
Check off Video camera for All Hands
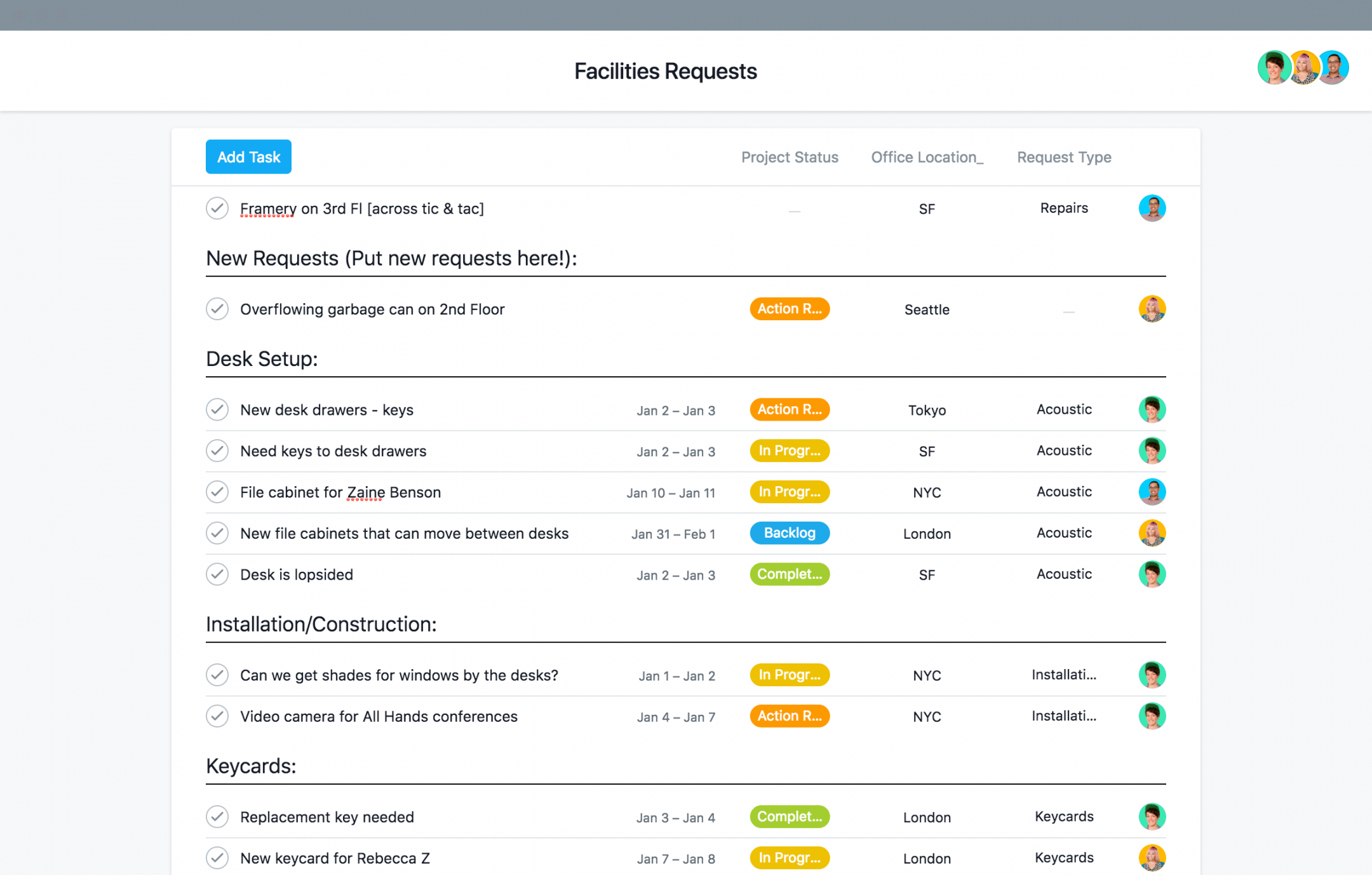pyautogui.click(x=217, y=716)
